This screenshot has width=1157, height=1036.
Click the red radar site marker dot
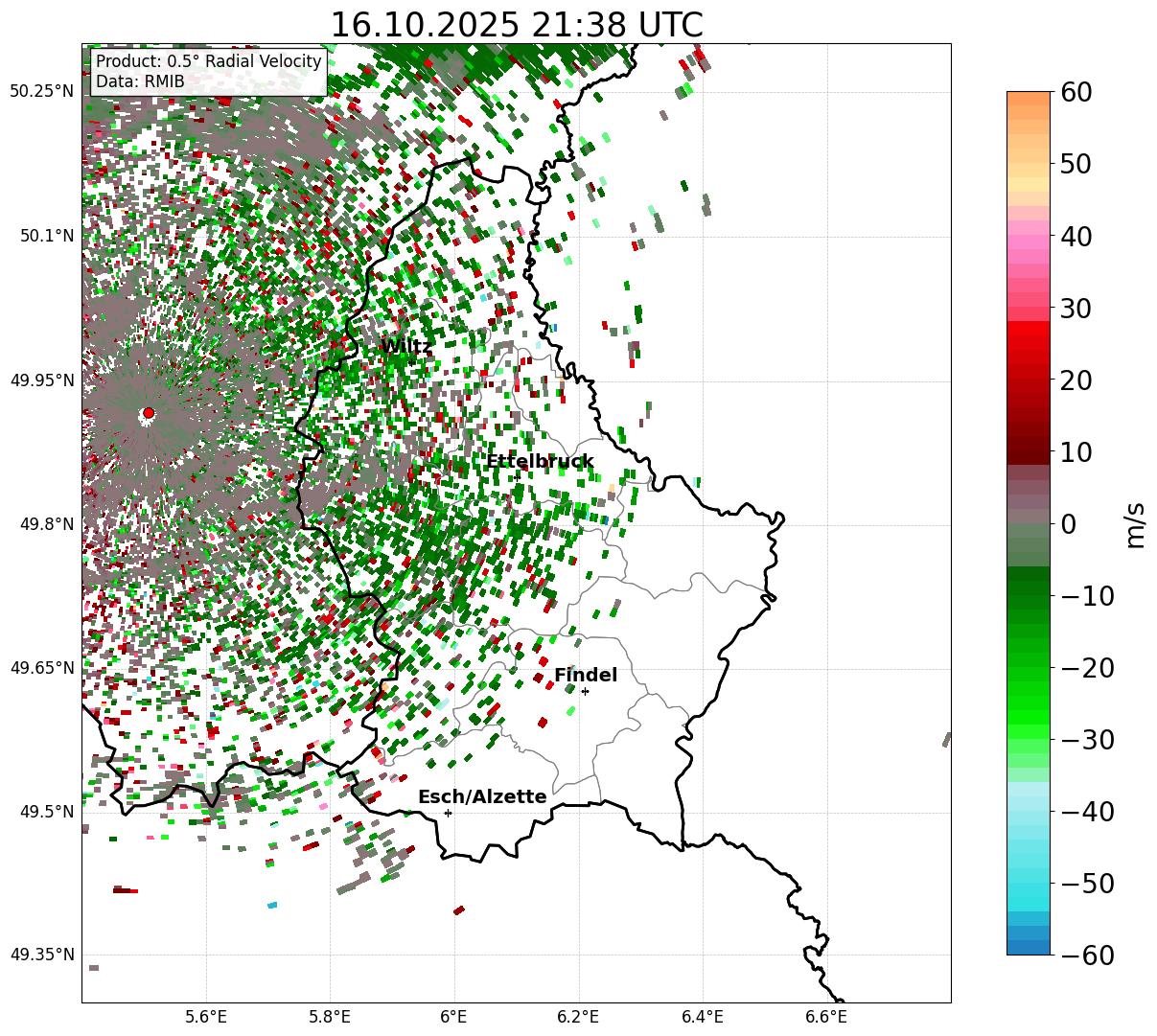[148, 413]
